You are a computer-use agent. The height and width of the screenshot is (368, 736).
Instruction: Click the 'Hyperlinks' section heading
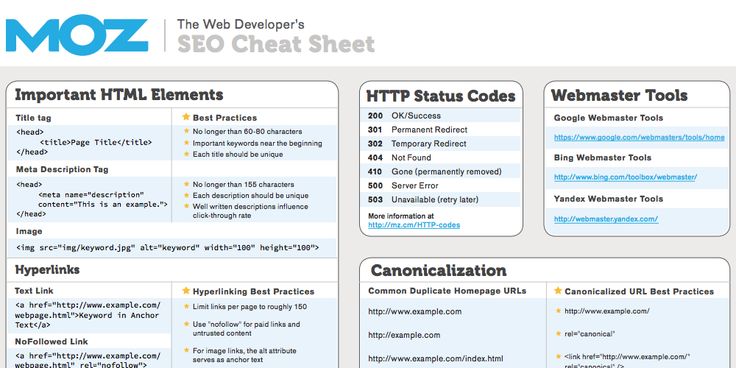pyautogui.click(x=47, y=270)
